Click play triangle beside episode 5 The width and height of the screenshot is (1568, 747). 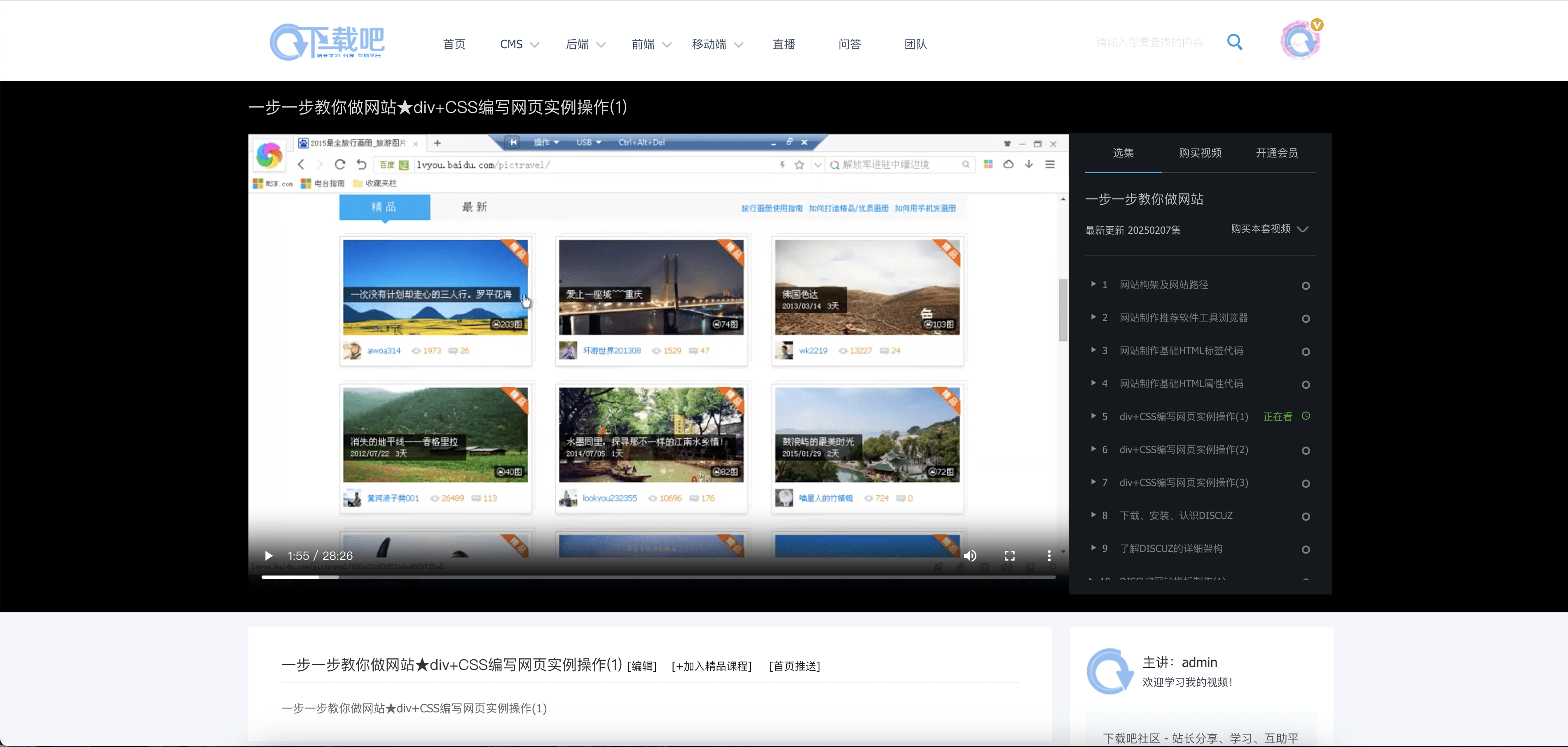(x=1093, y=416)
